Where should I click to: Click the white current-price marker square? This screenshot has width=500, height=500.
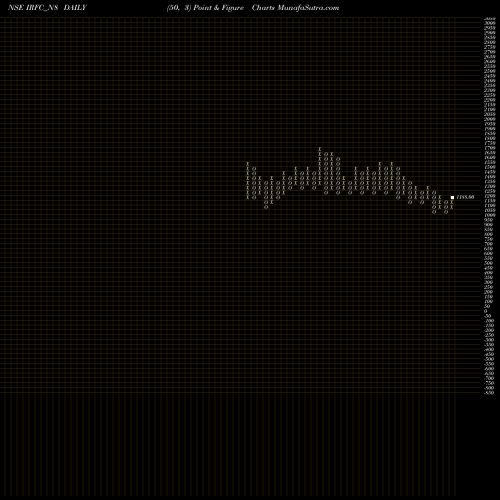coord(452,197)
